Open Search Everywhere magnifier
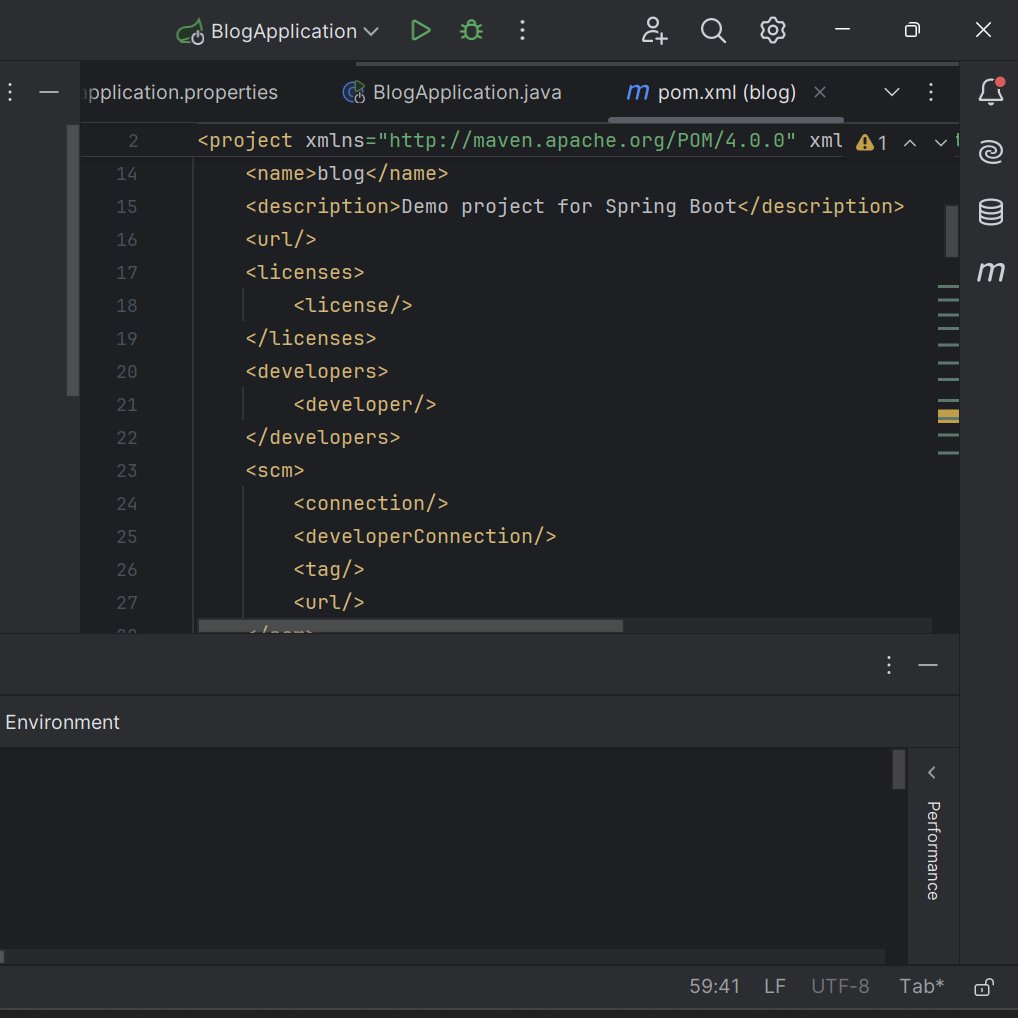Viewport: 1018px width, 1018px height. [x=713, y=31]
